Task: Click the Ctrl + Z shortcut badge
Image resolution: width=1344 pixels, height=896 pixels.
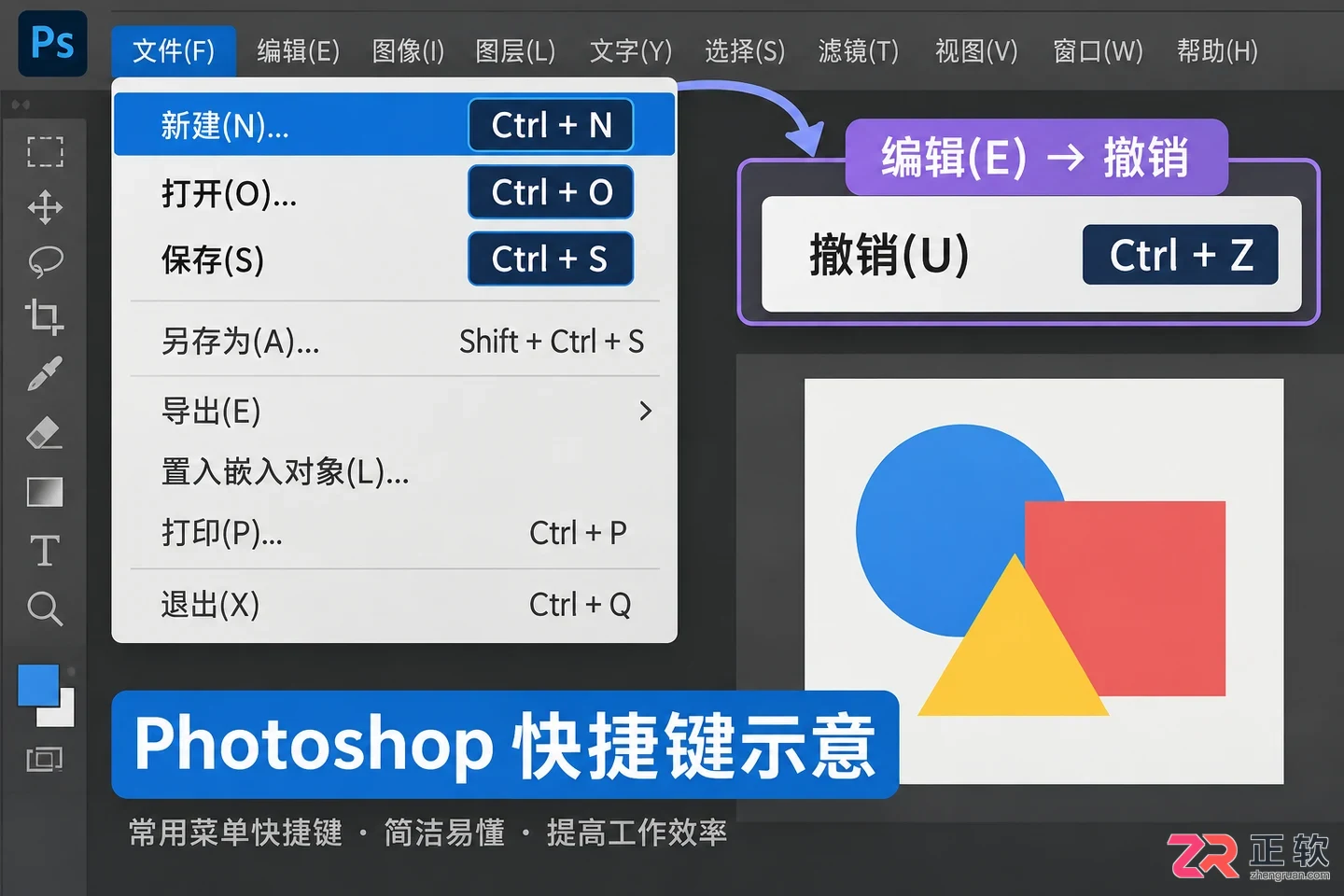Action: (x=1181, y=255)
